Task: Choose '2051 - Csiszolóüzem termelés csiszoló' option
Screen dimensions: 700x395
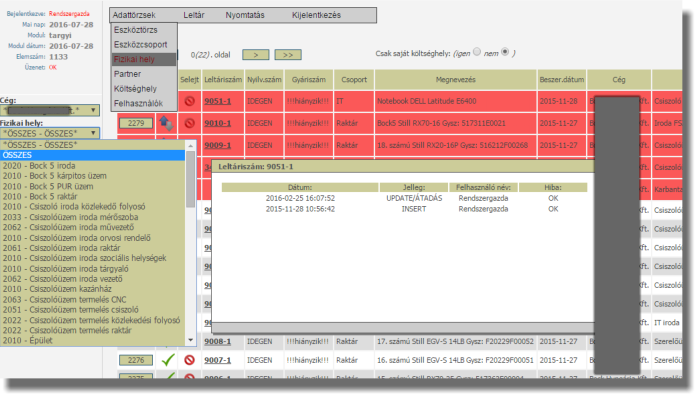Action: click(92, 310)
